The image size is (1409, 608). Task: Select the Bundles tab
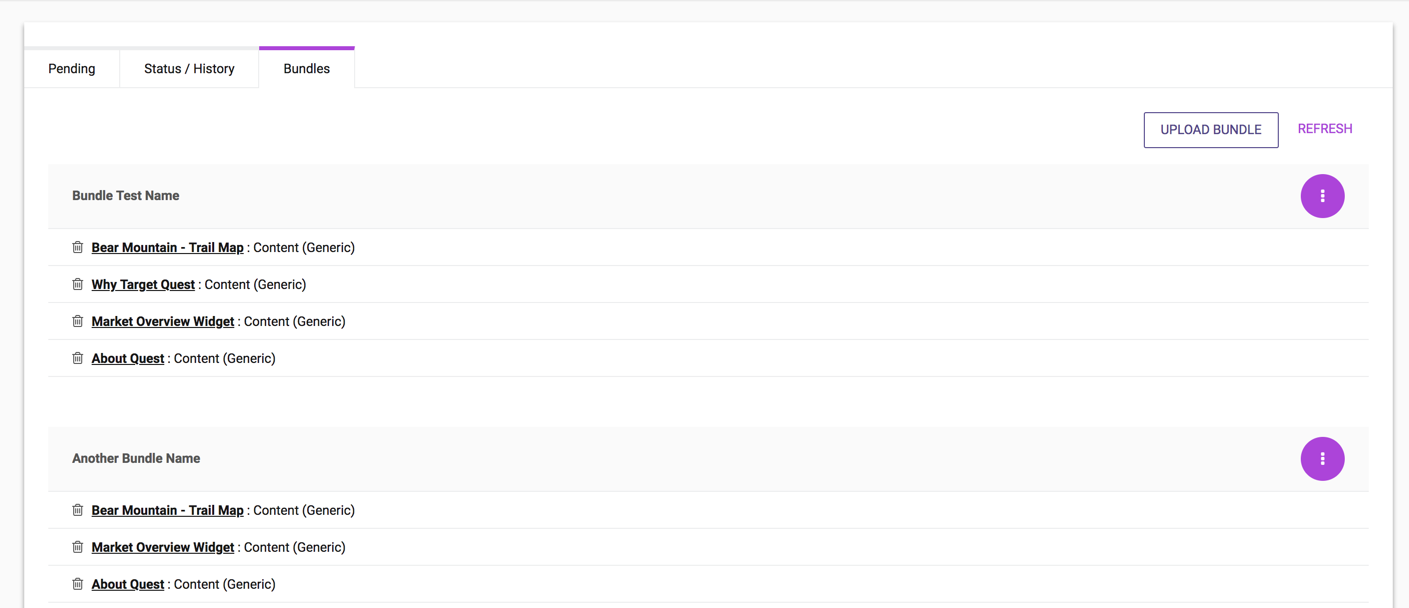tap(306, 69)
